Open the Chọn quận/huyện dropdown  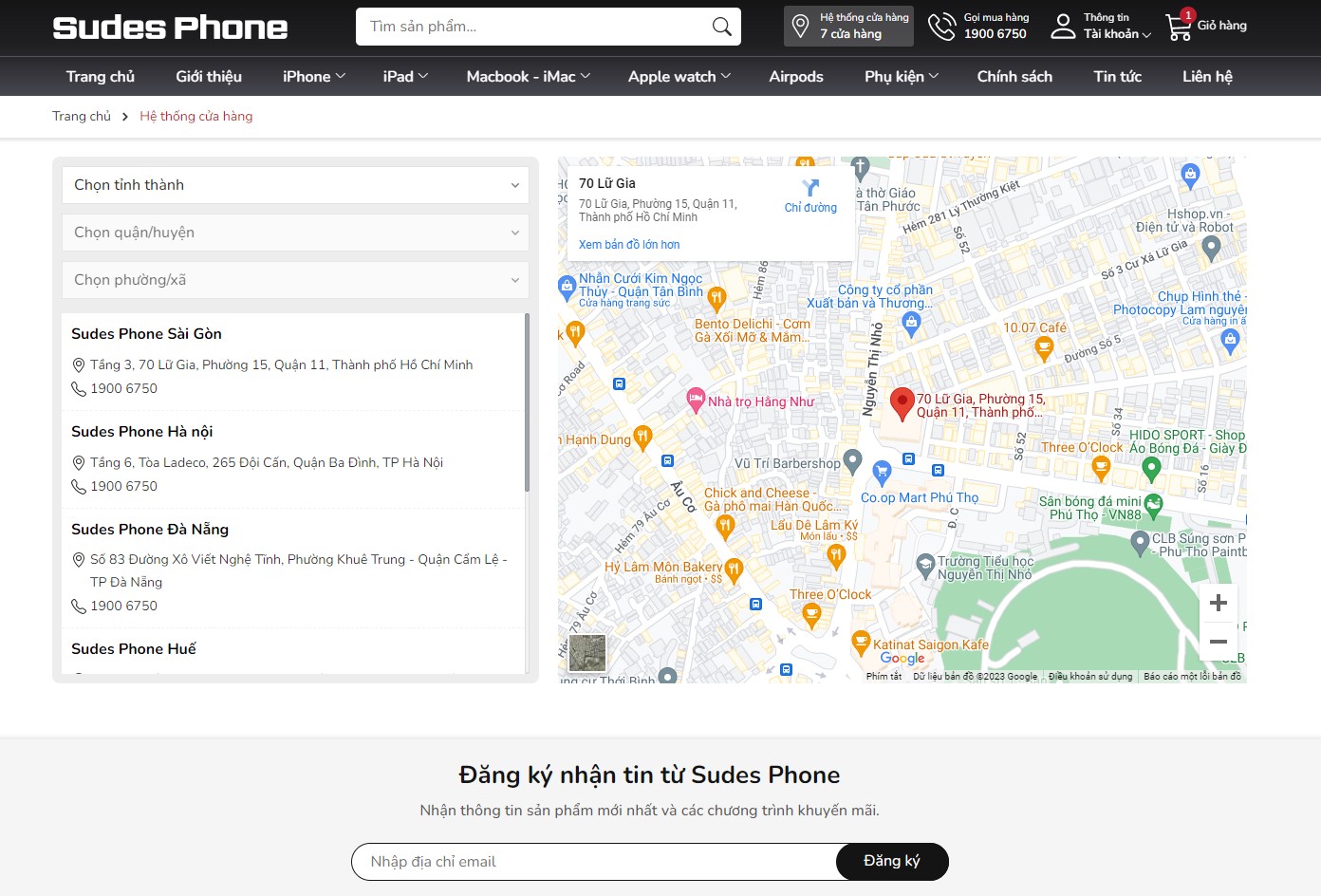[295, 233]
